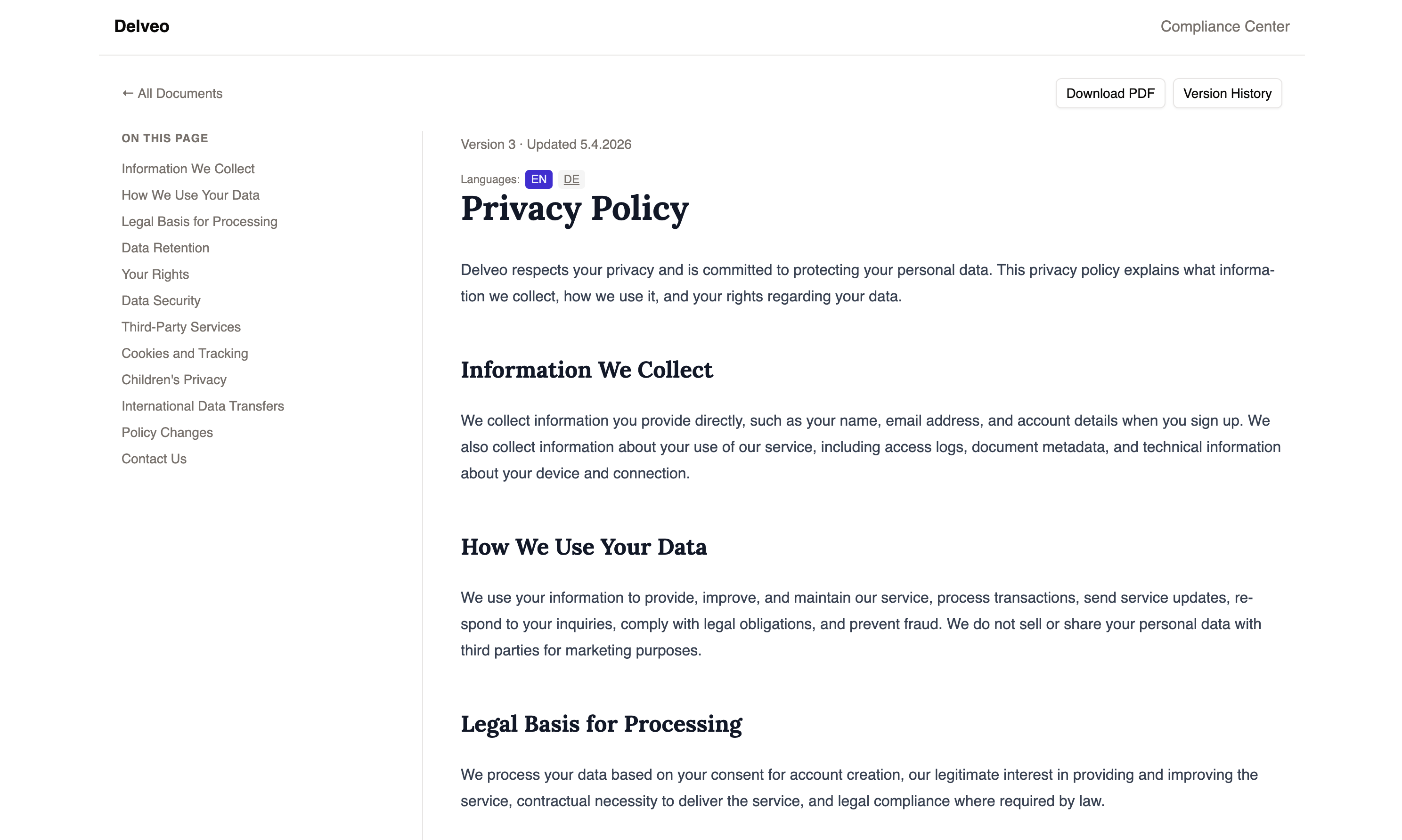Go to Contact Us section

coord(154,459)
